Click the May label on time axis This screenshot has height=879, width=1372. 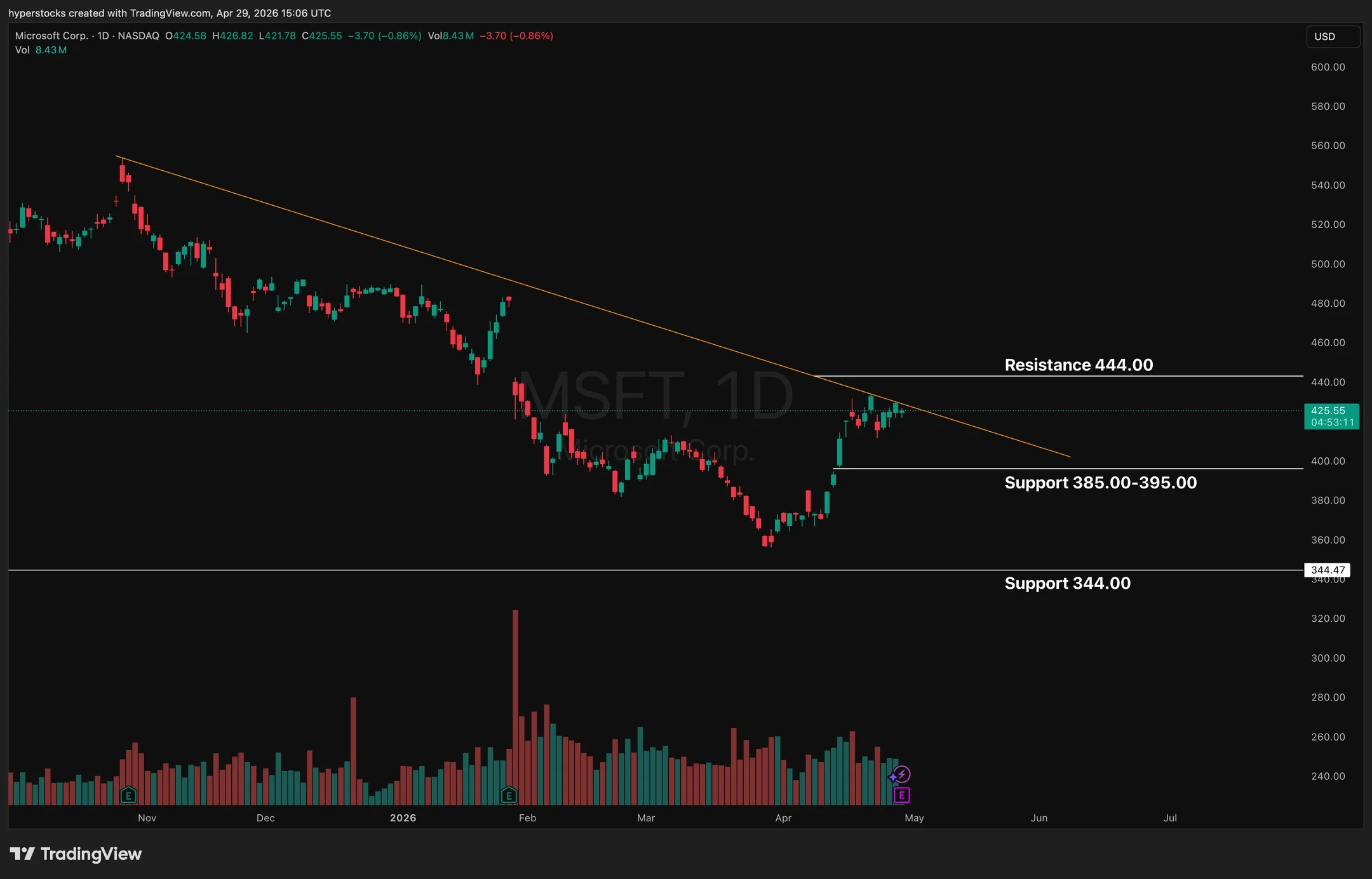click(914, 817)
